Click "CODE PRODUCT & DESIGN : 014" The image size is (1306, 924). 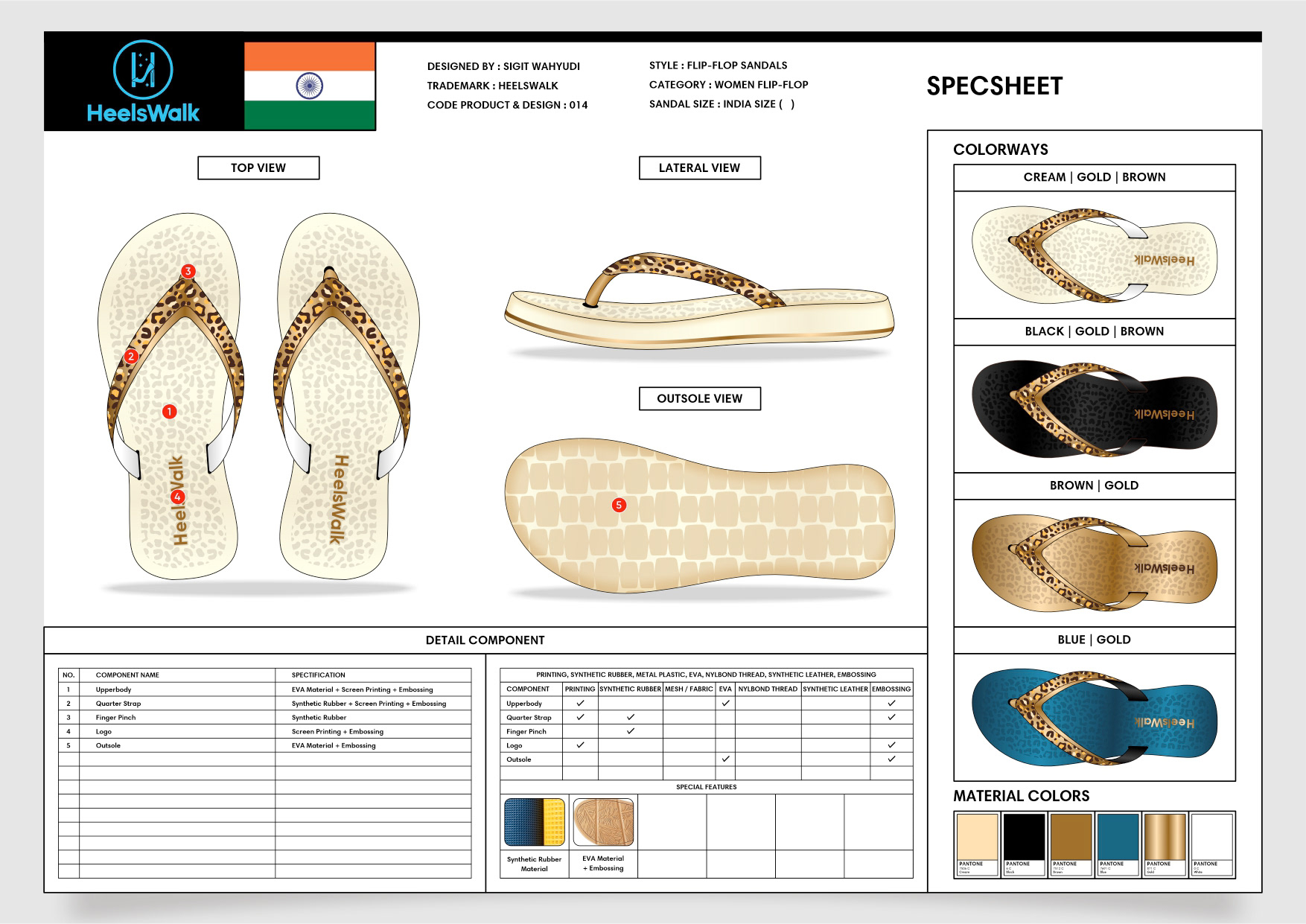pyautogui.click(x=507, y=105)
